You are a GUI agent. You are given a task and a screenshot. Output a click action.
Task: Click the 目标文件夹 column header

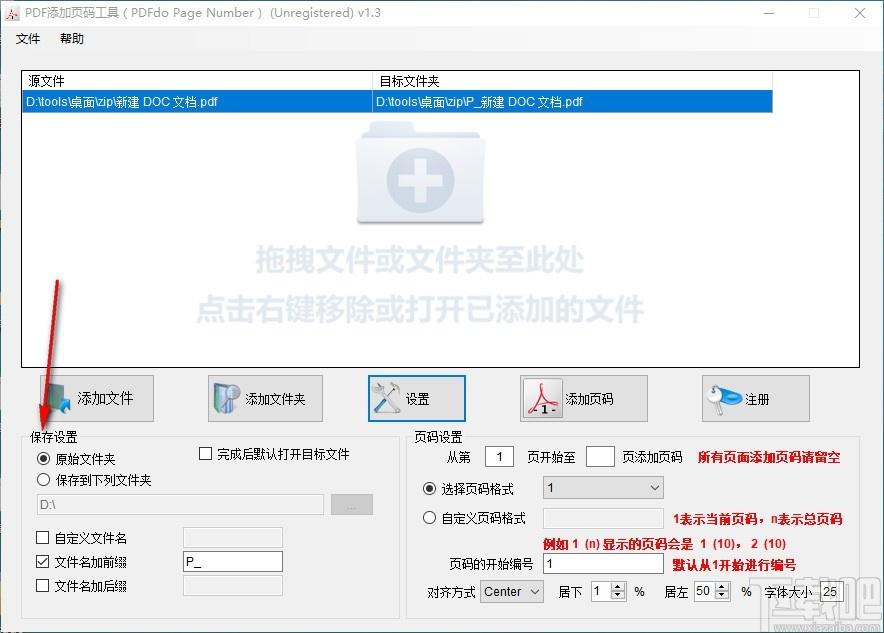tap(572, 81)
